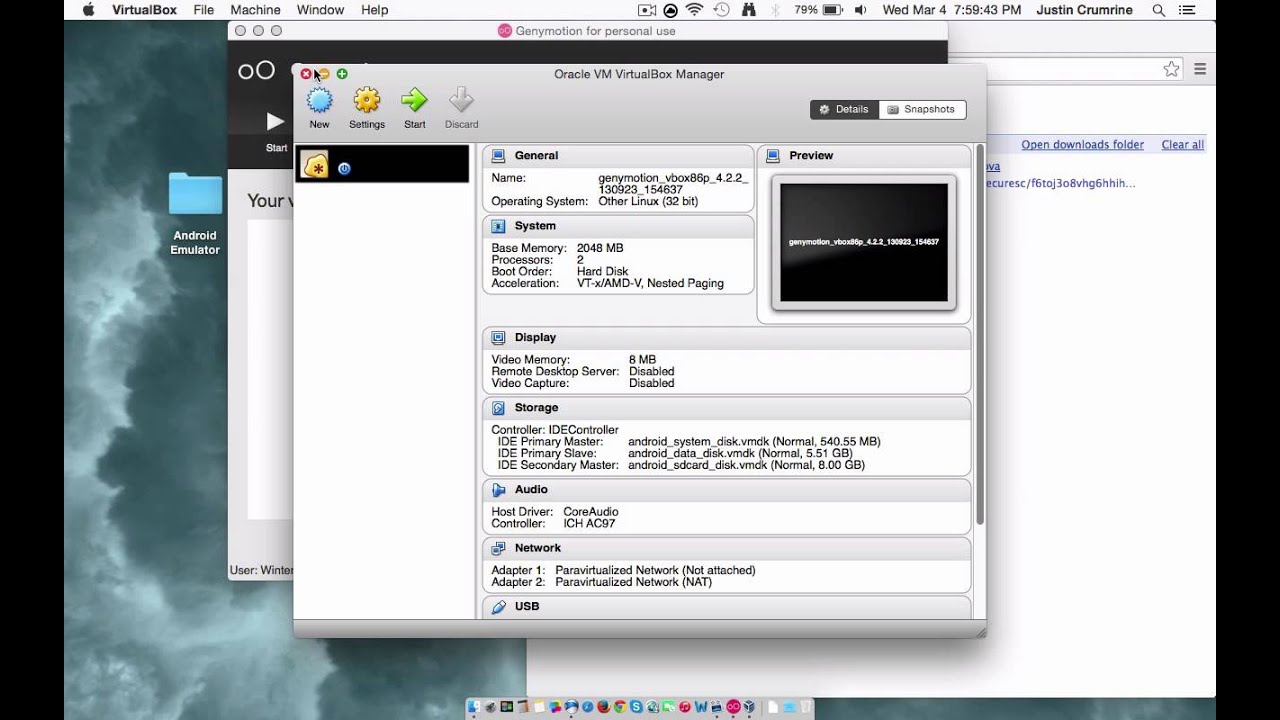Open Genymotion from the Dock

point(733,707)
